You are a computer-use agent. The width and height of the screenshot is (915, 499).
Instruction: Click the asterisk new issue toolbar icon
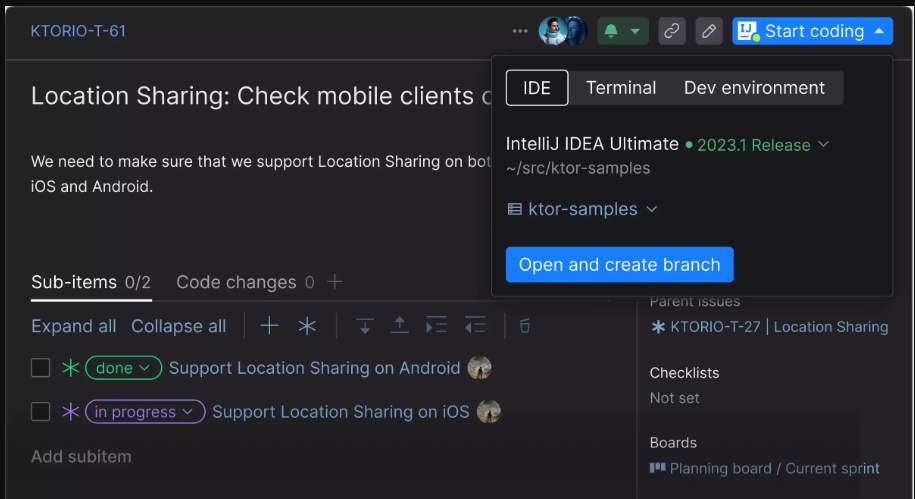tap(307, 326)
